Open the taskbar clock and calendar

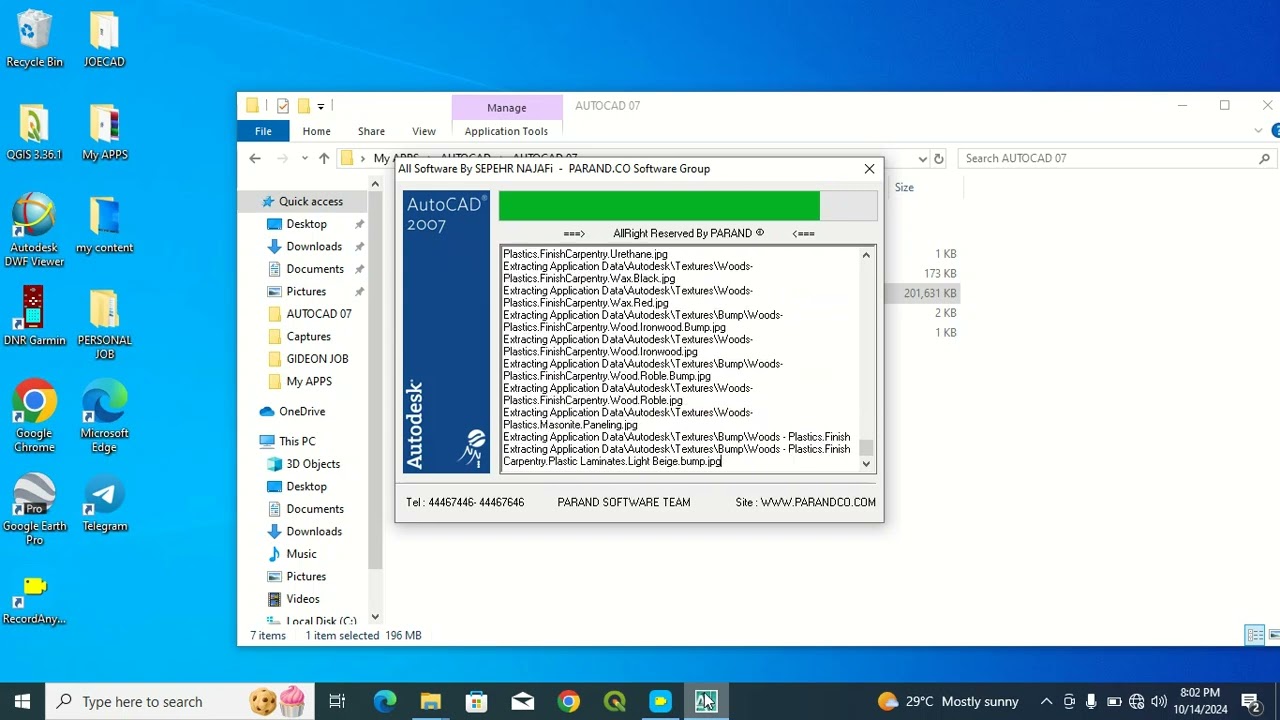coord(1198,701)
